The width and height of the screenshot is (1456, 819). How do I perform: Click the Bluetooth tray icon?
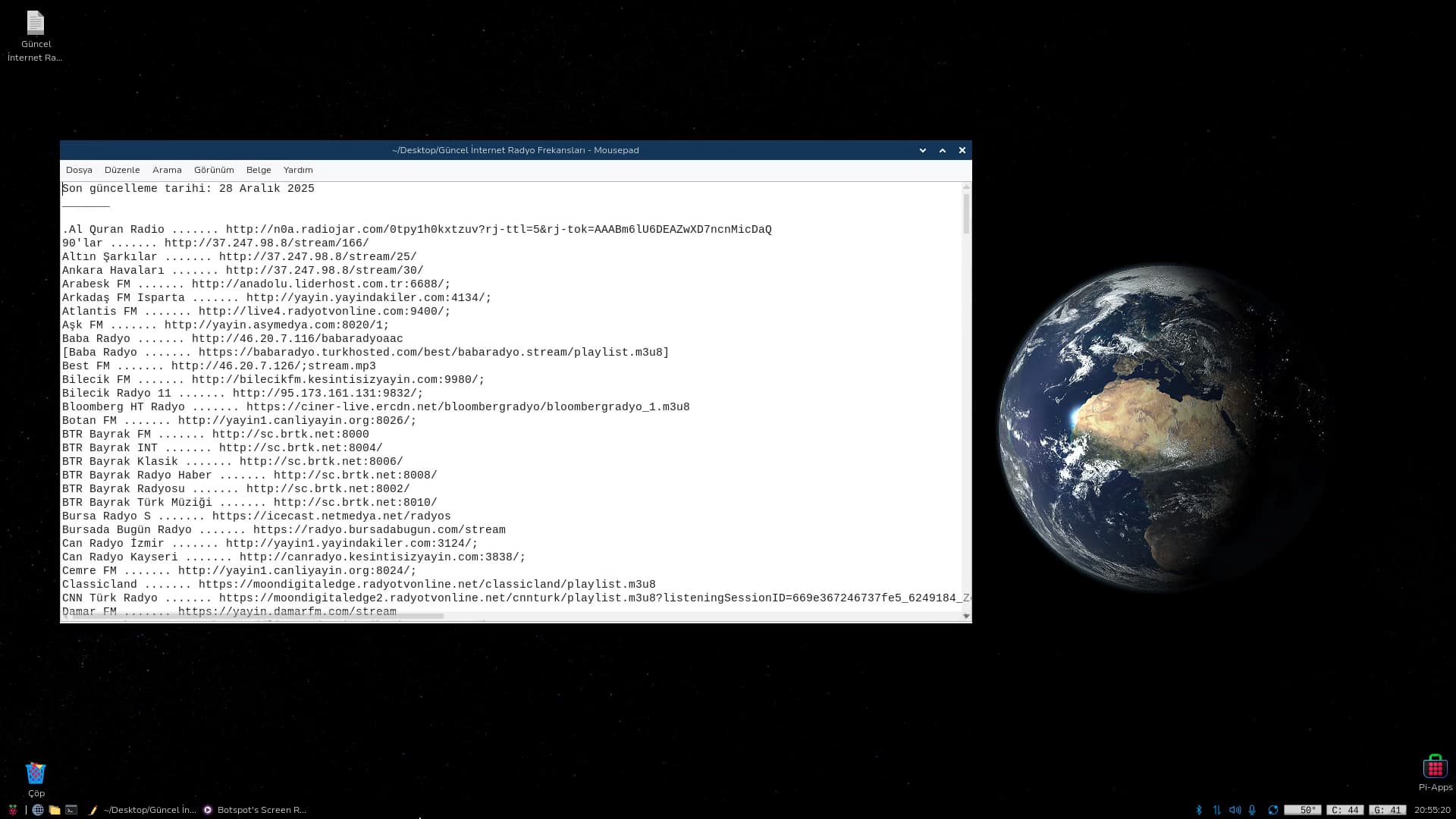[1199, 810]
